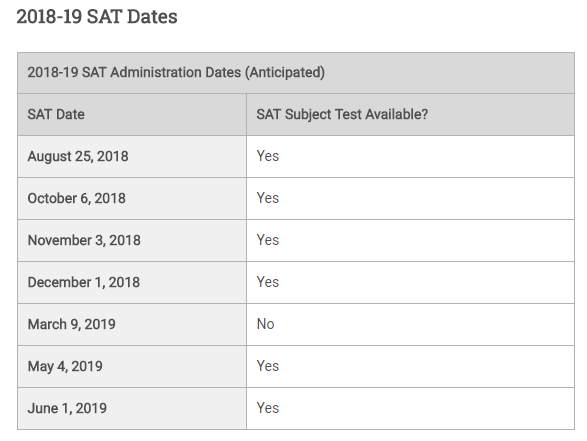Viewport: 587px width, 441px height.
Task: Click 'No' in the March 9 row
Action: coord(265,324)
